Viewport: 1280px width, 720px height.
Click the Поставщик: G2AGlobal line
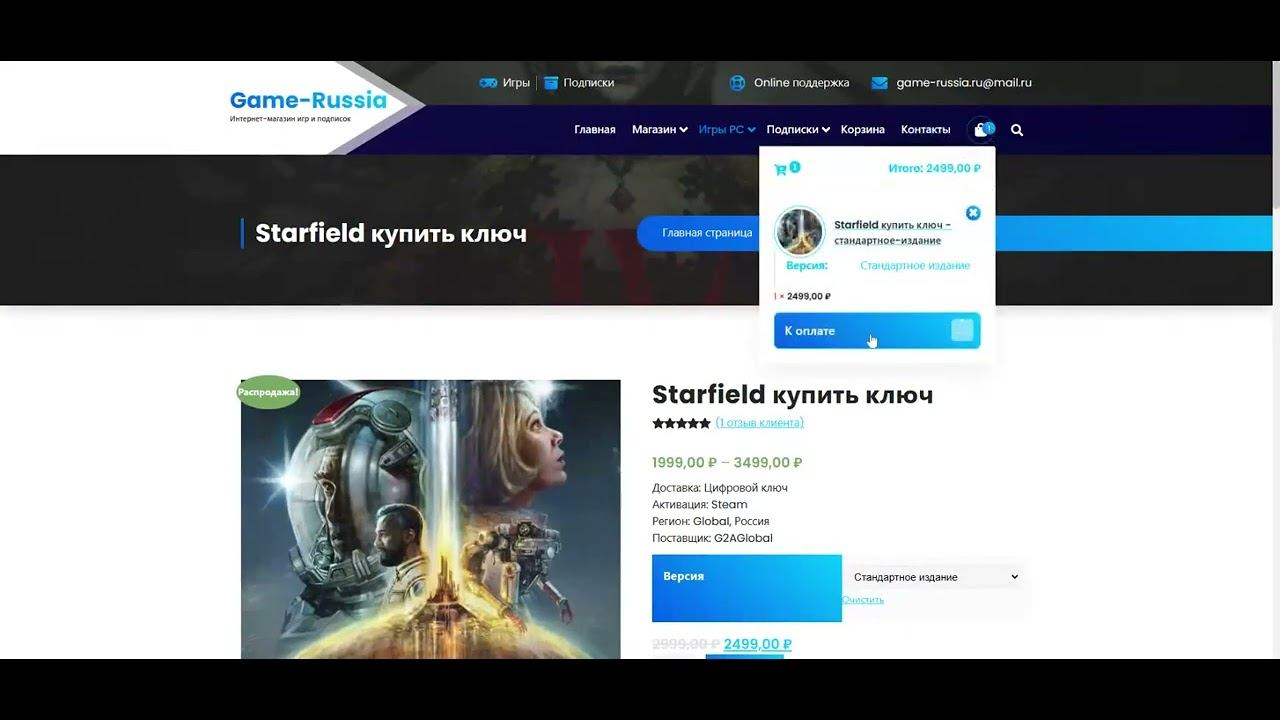click(x=712, y=538)
